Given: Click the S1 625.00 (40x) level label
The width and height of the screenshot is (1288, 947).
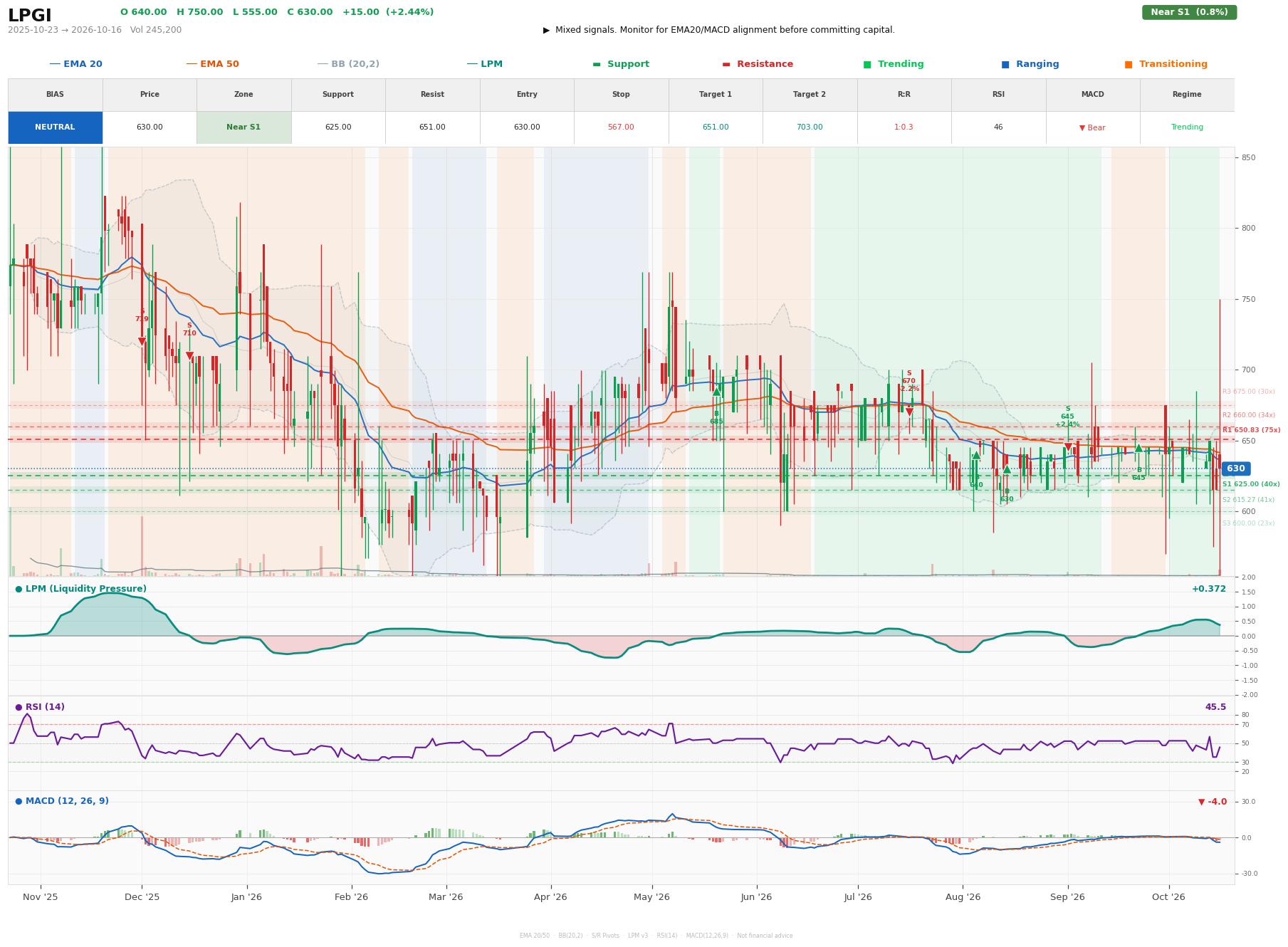Looking at the screenshot, I should pyautogui.click(x=1251, y=484).
